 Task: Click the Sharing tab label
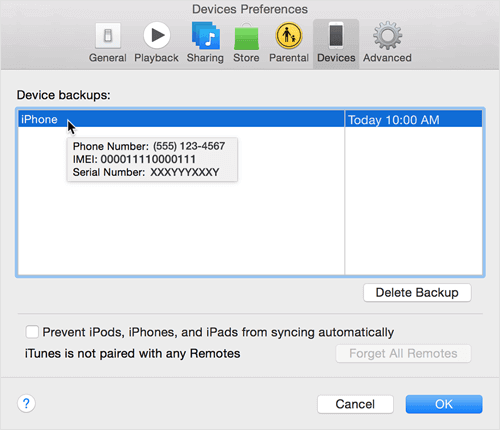(205, 58)
